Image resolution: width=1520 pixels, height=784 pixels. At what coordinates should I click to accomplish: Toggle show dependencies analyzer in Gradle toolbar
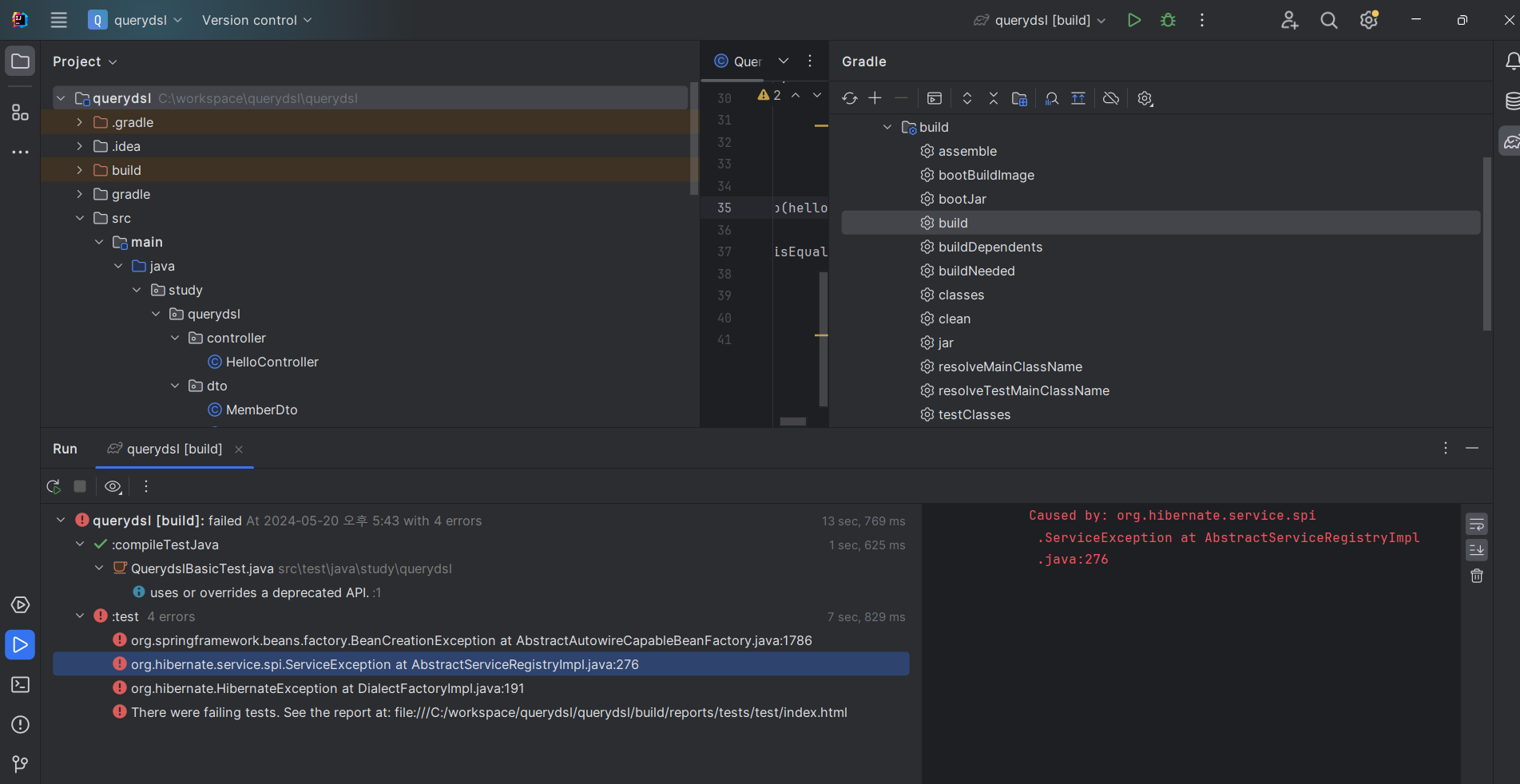(1052, 98)
